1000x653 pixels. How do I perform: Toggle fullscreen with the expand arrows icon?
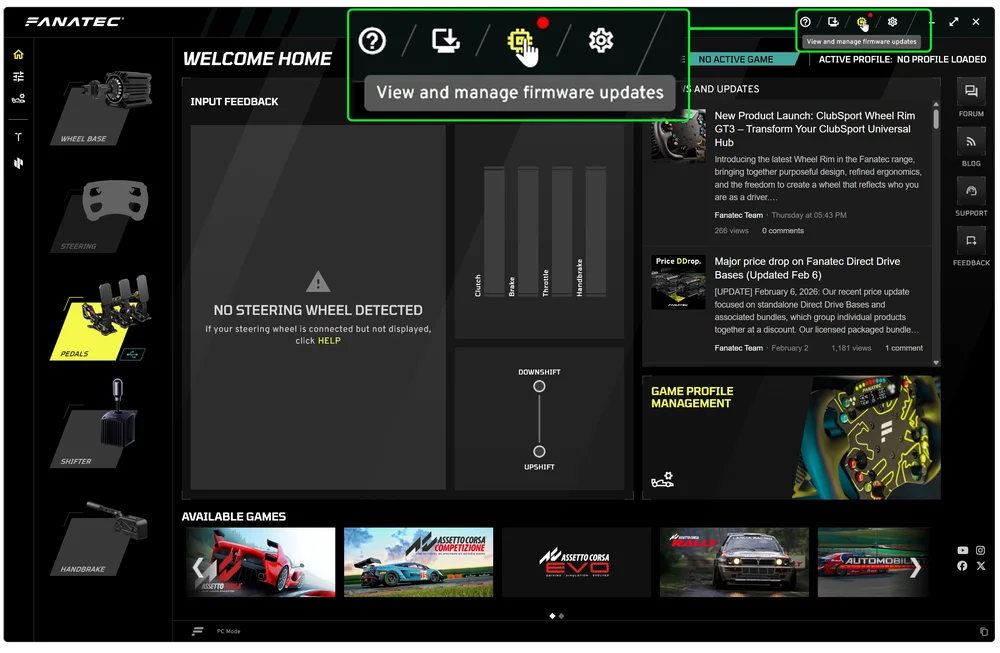coord(953,22)
